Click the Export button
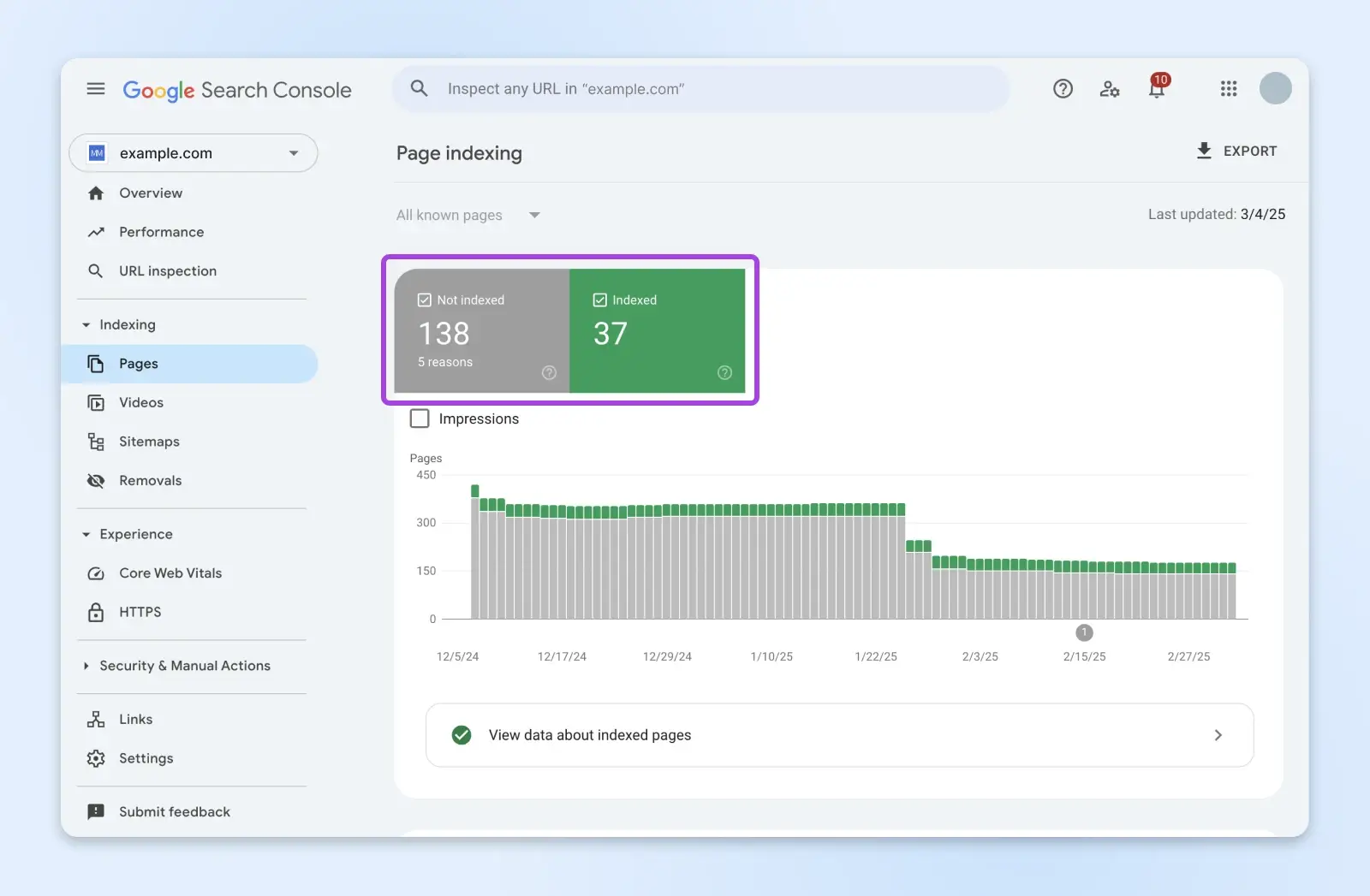Screen dimensions: 1370x896 tap(1236, 151)
